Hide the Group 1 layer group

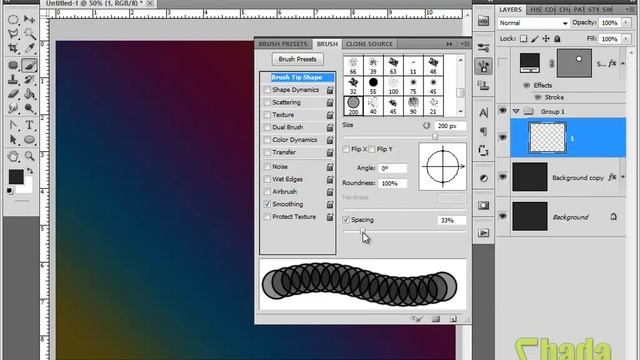502,111
